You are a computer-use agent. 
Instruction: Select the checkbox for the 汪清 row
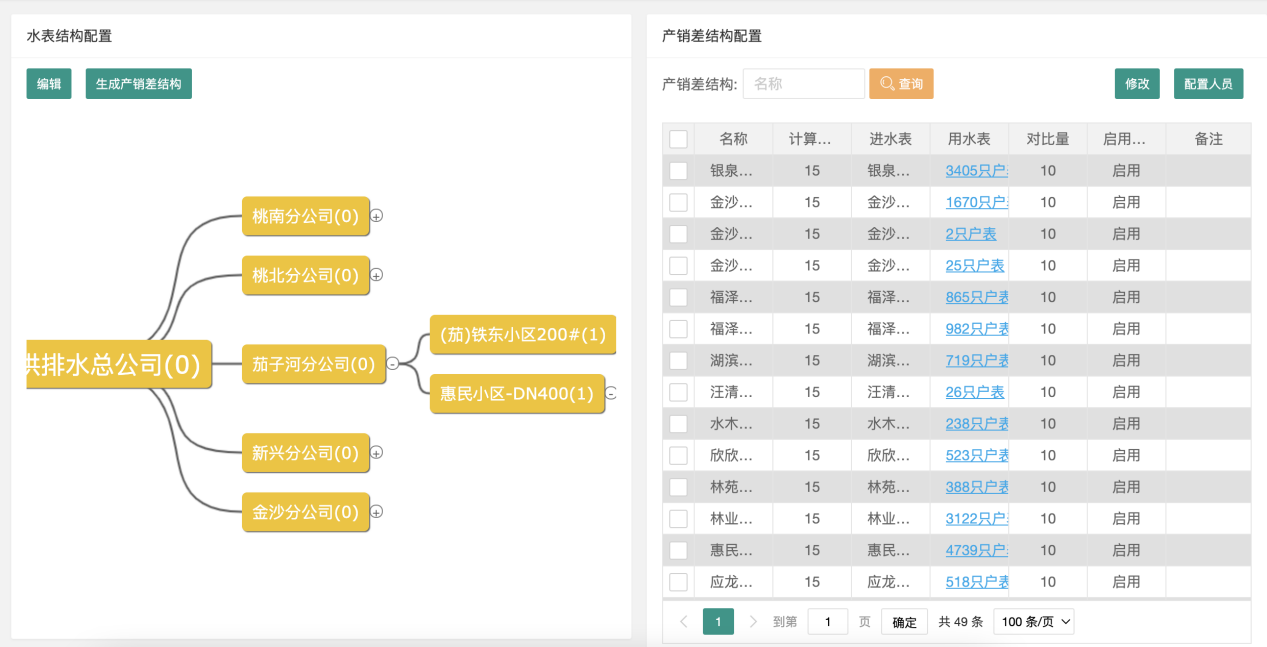pyautogui.click(x=678, y=392)
